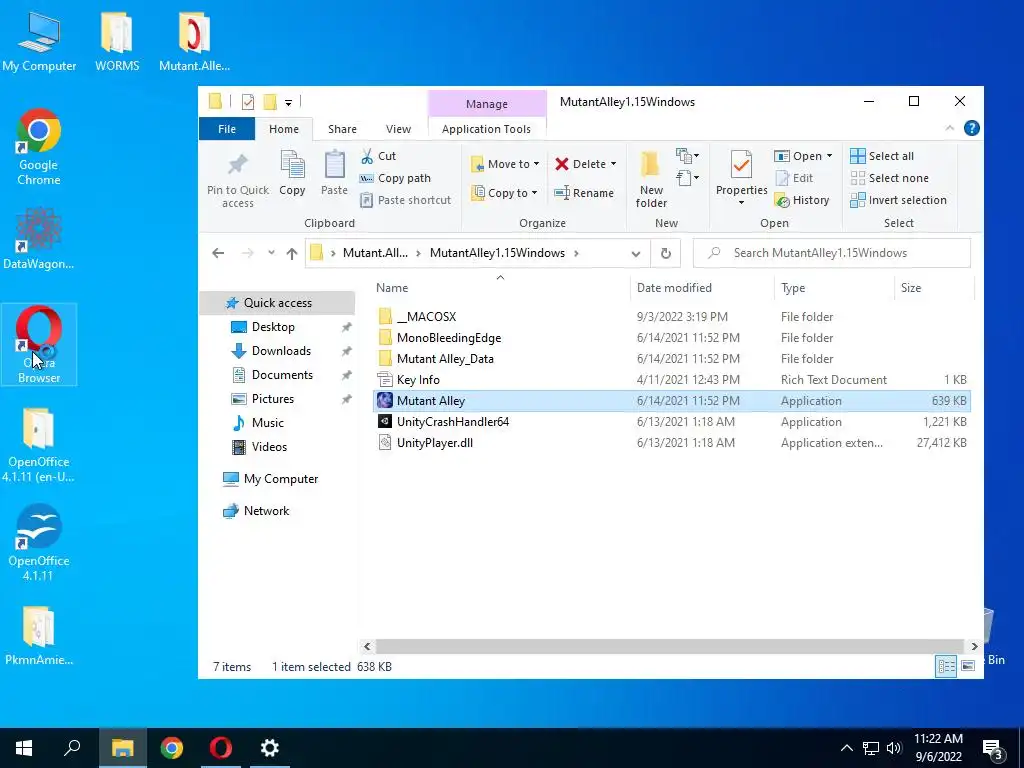
Task: Click Select all in ribbon
Action: tap(882, 156)
